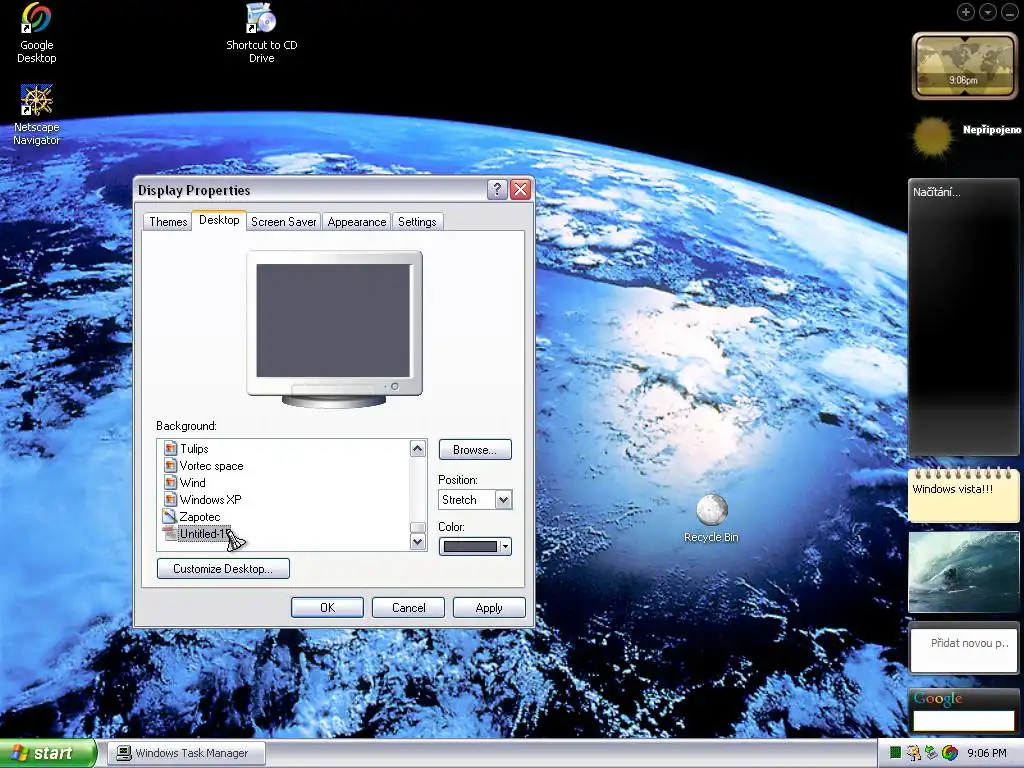Select Untitled-1 in the background list
The image size is (1024, 768).
point(203,534)
